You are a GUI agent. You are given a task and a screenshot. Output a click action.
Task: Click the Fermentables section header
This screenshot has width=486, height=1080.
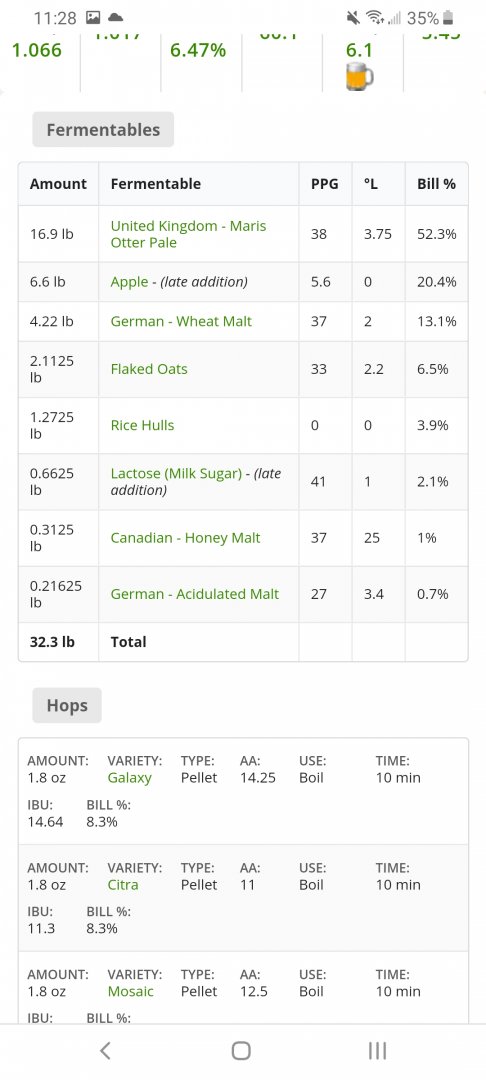pos(103,129)
